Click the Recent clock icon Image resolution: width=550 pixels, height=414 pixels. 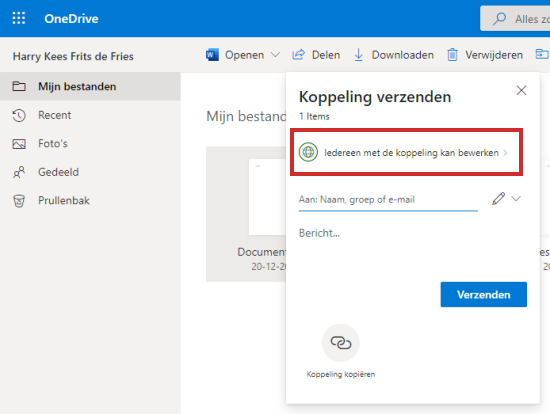[x=19, y=115]
